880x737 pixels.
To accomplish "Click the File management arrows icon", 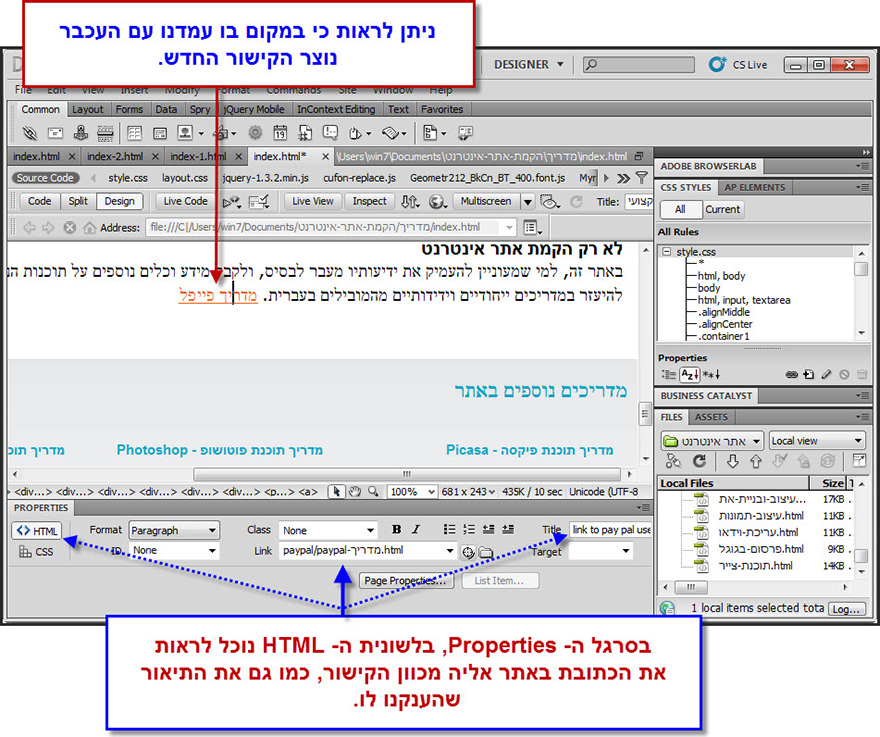I will click(410, 202).
